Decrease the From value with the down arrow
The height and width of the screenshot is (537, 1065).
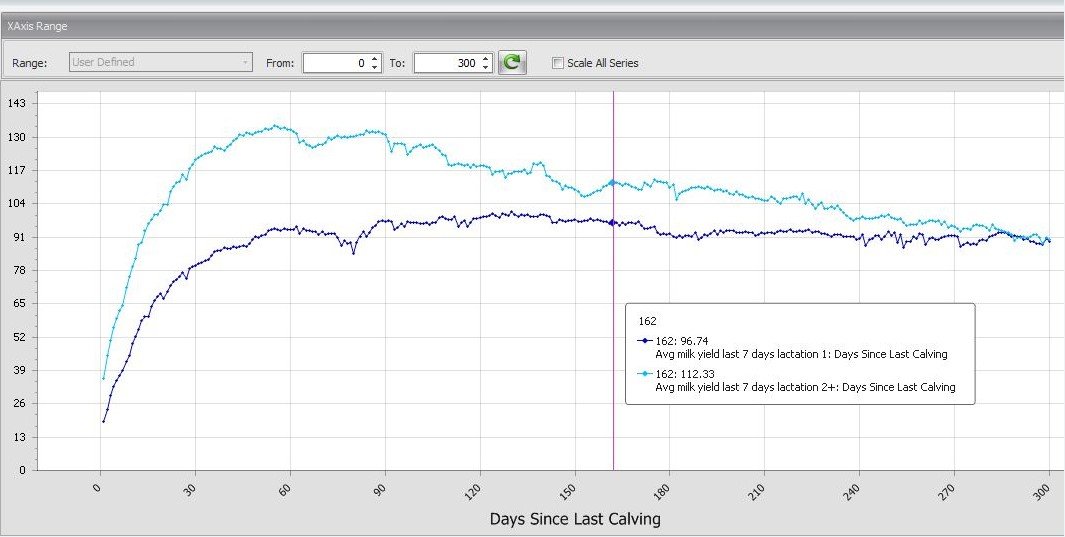point(374,67)
